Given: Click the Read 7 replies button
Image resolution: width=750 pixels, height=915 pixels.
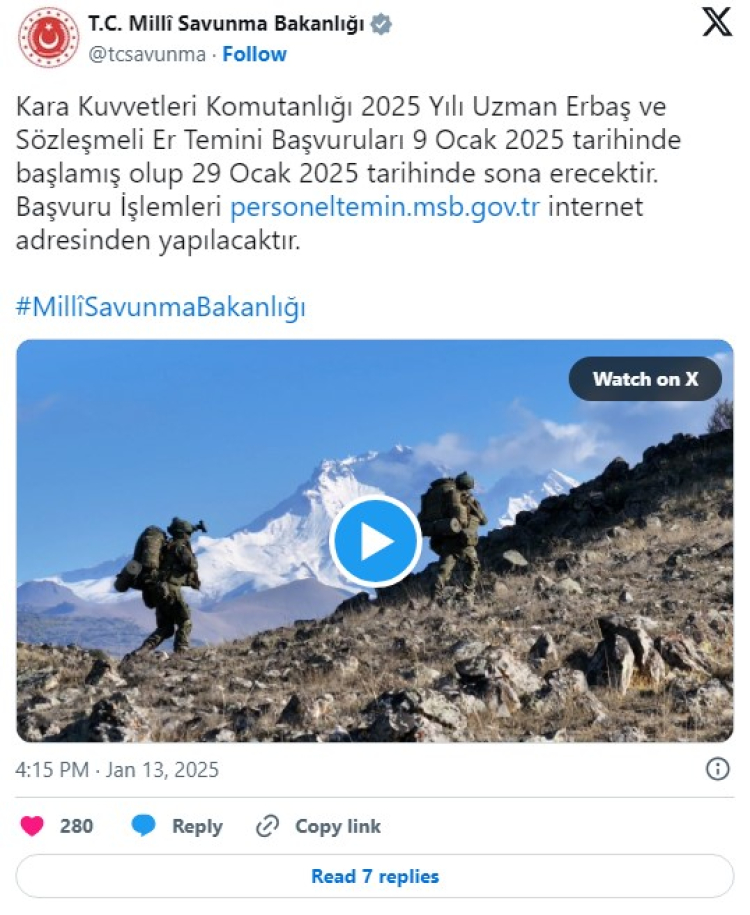Looking at the screenshot, I should [375, 876].
